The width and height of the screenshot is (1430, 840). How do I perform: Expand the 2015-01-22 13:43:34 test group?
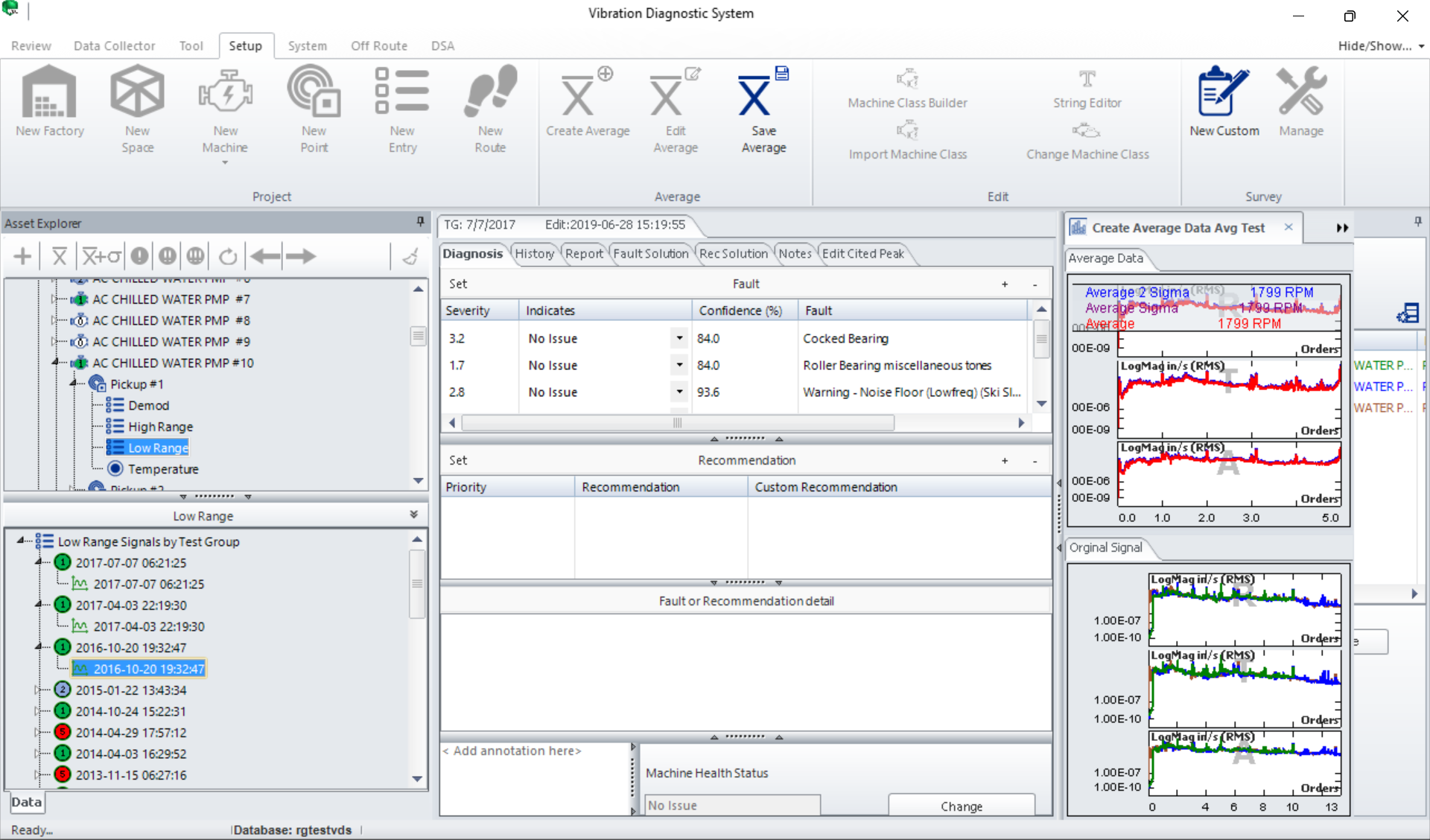click(x=37, y=690)
